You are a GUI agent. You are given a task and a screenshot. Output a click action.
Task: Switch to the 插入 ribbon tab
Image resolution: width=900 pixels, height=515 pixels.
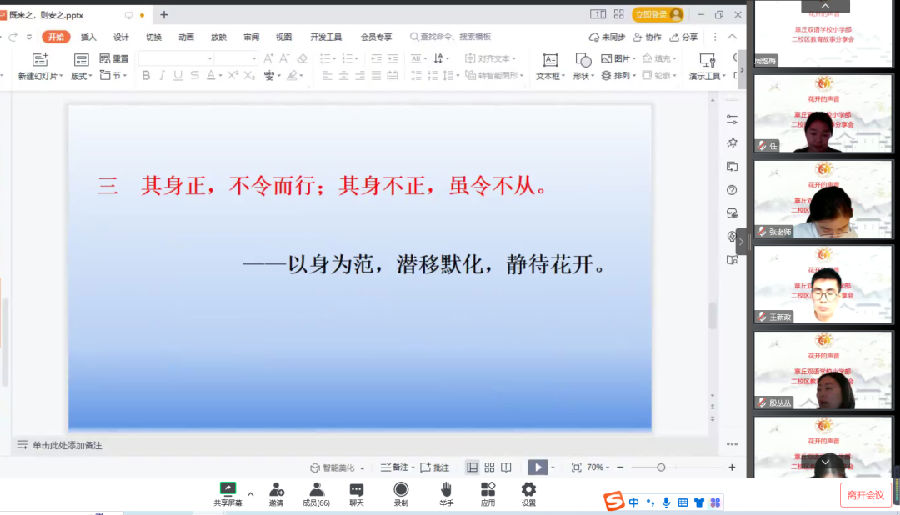tap(89, 37)
